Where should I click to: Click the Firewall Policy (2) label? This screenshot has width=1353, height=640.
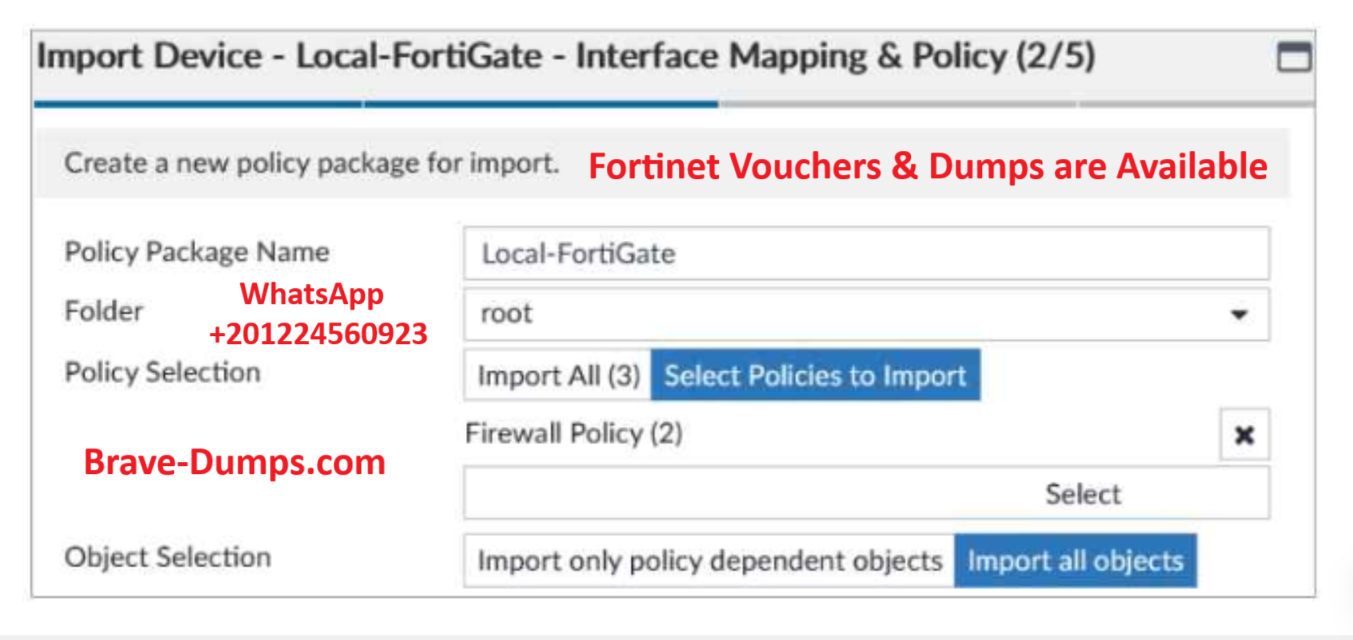point(574,433)
